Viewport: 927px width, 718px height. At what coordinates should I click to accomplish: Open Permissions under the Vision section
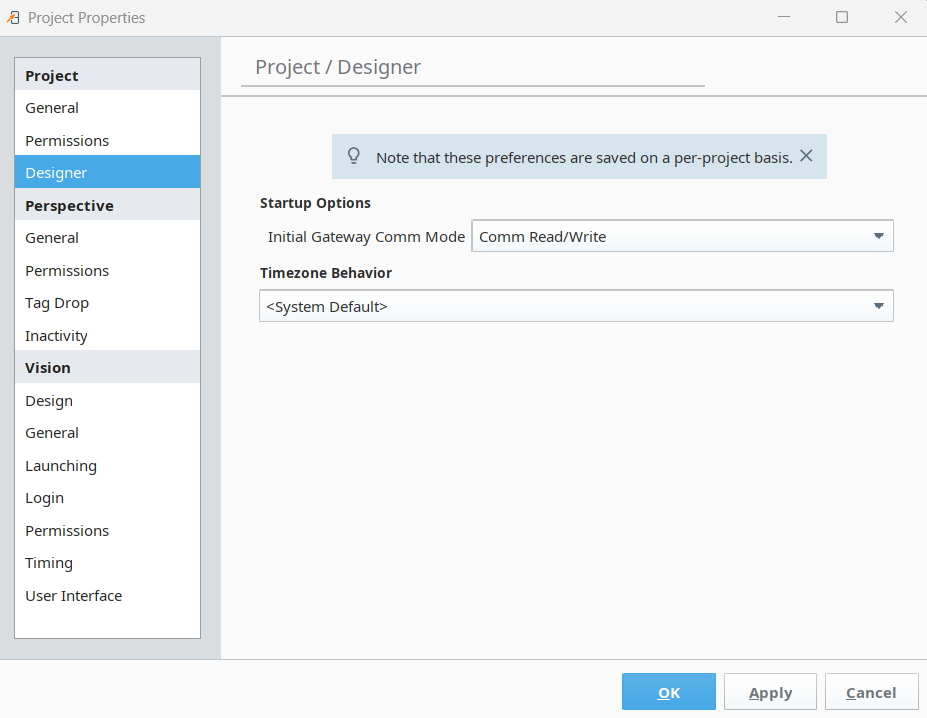coord(67,531)
